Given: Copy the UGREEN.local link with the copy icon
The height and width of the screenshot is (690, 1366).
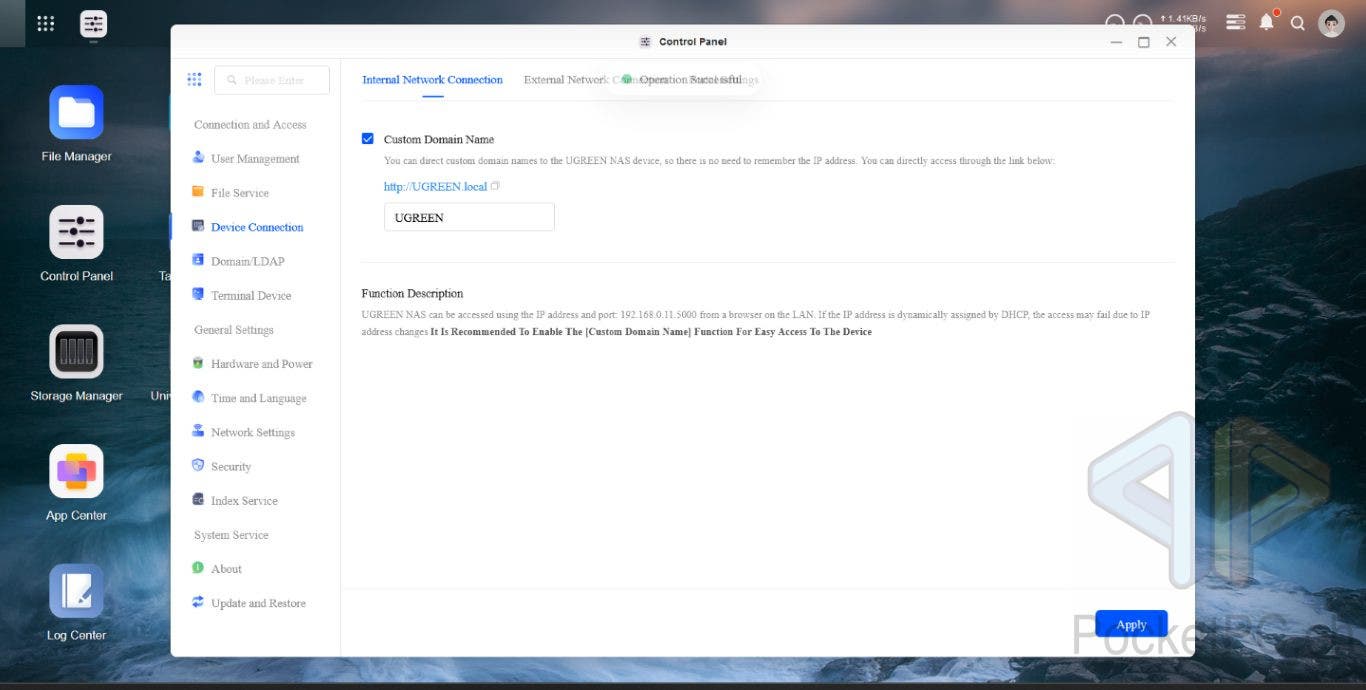Looking at the screenshot, I should pyautogui.click(x=495, y=186).
